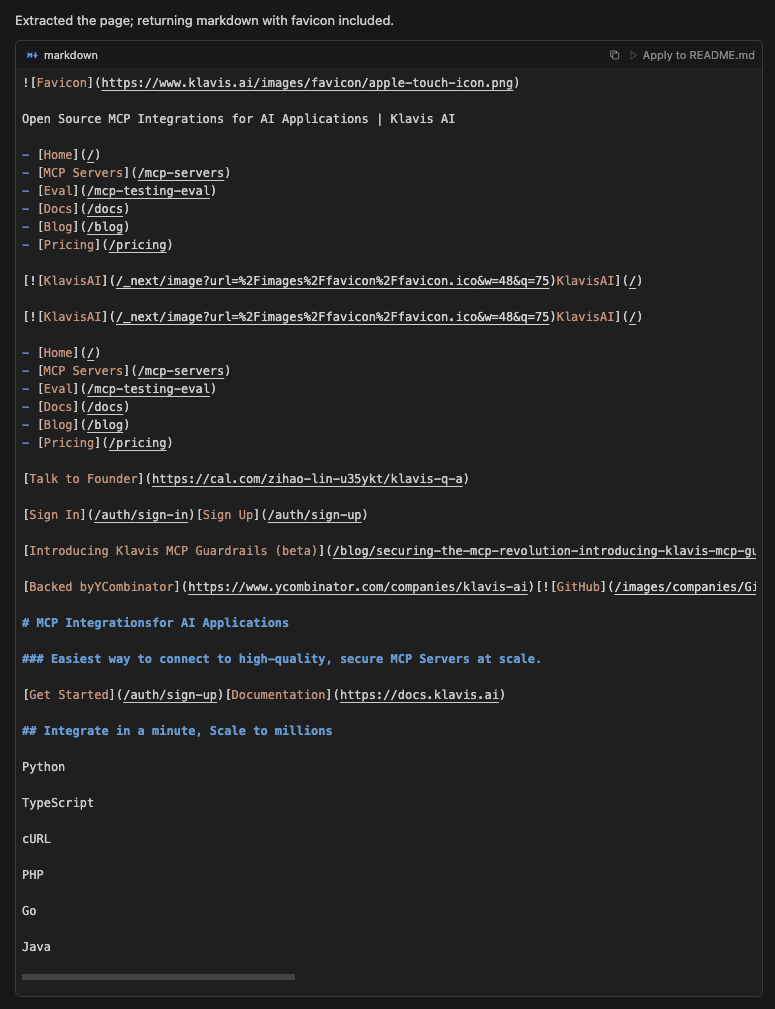Click the horizontal scrollbar at the bottom
Image resolution: width=775 pixels, height=1009 pixels.
coord(157,976)
